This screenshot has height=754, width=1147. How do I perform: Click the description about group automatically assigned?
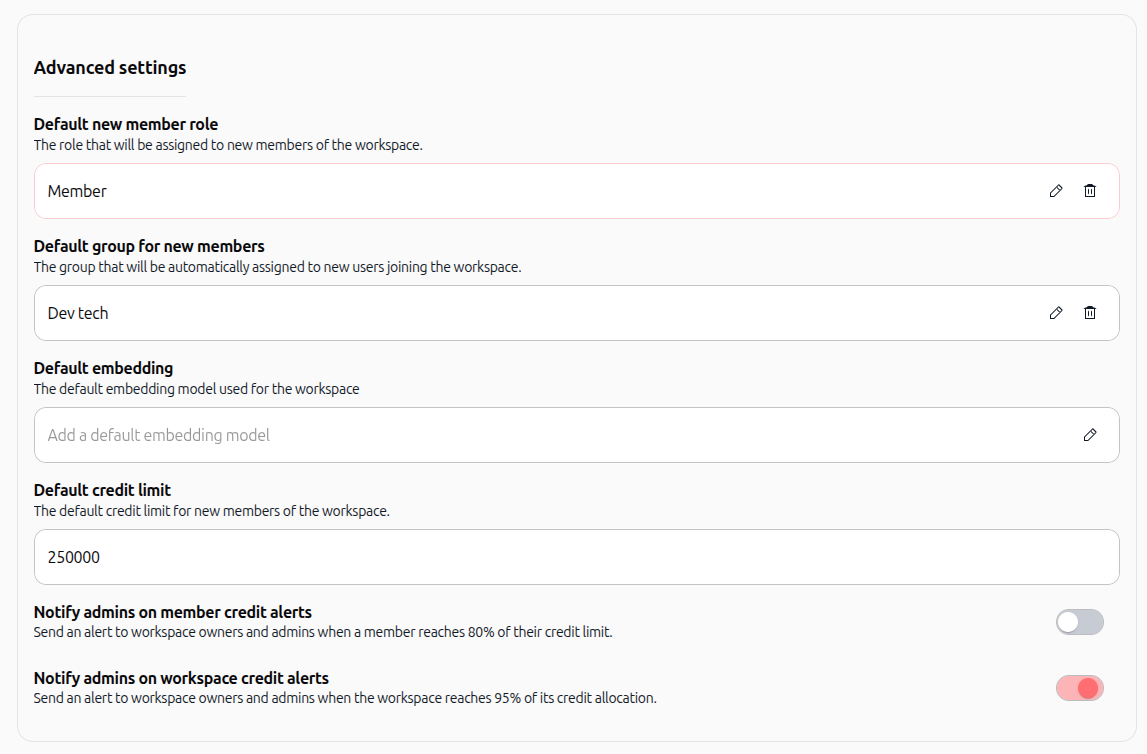[x=277, y=267]
